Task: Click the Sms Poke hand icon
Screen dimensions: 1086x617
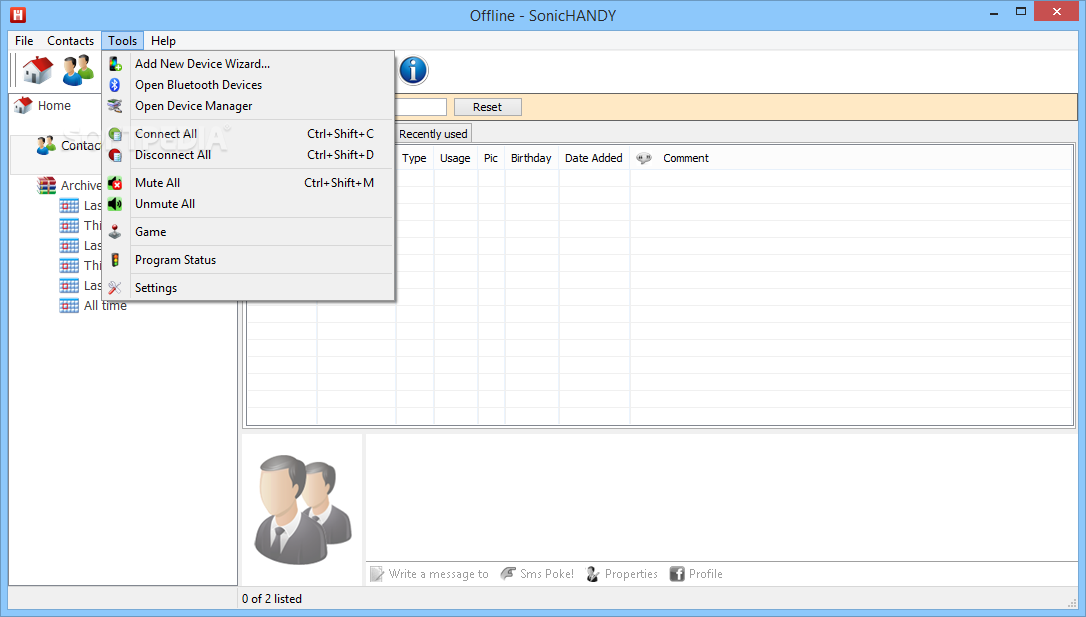Action: tap(508, 573)
